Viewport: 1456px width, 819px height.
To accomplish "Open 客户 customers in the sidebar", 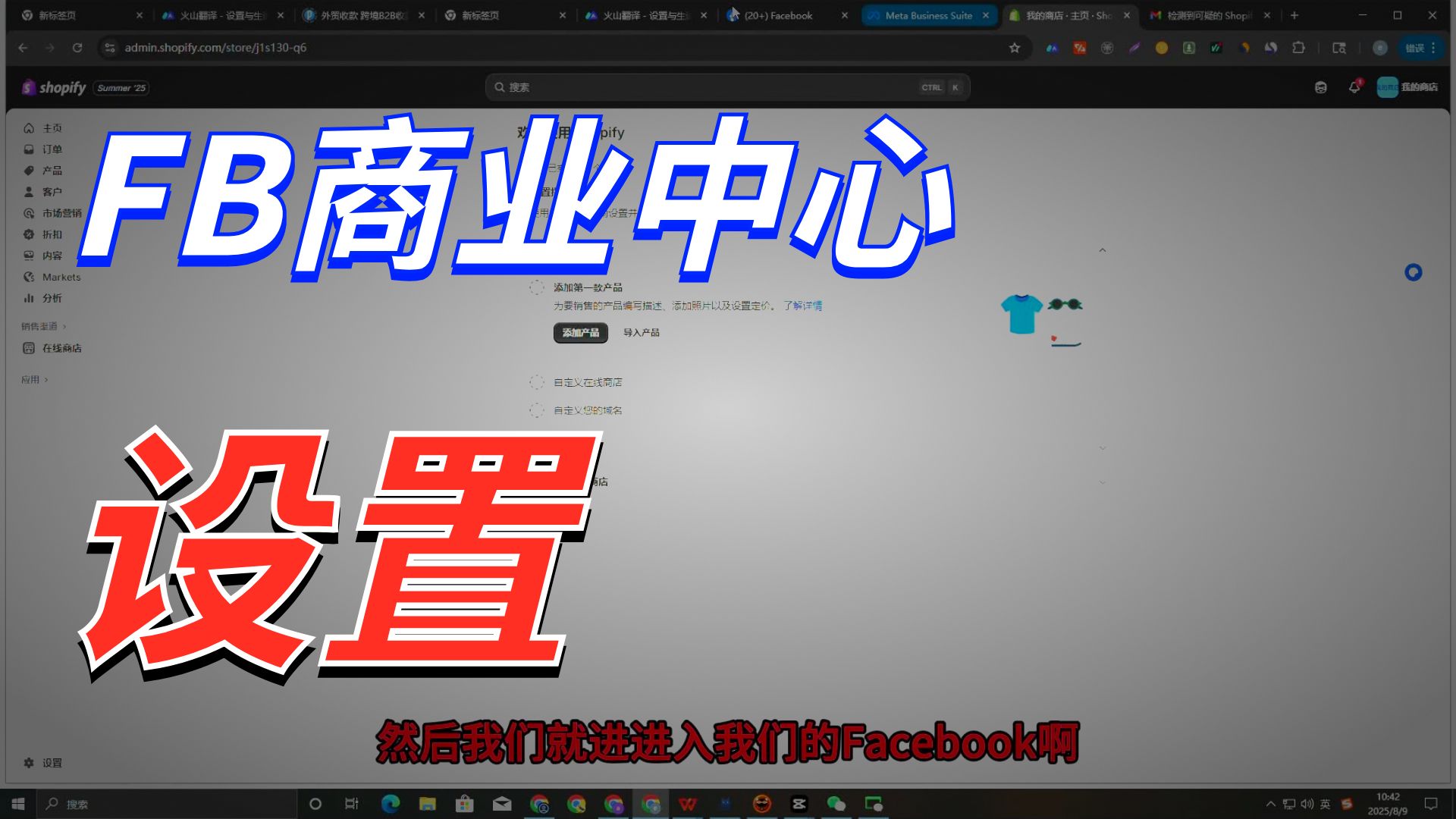I will click(43, 192).
